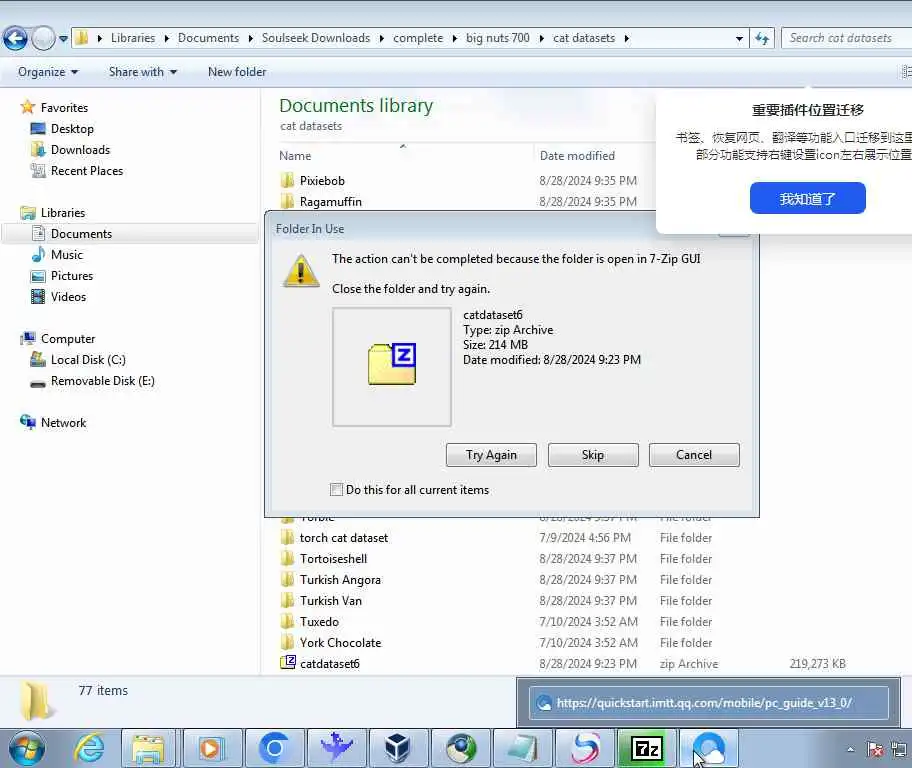Launch Internet Explorer from taskbar
This screenshot has width=912, height=768.
[90, 748]
